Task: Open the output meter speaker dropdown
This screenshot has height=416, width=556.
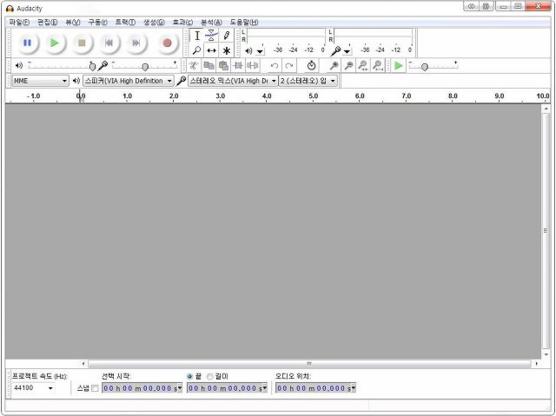Action: coord(260,51)
